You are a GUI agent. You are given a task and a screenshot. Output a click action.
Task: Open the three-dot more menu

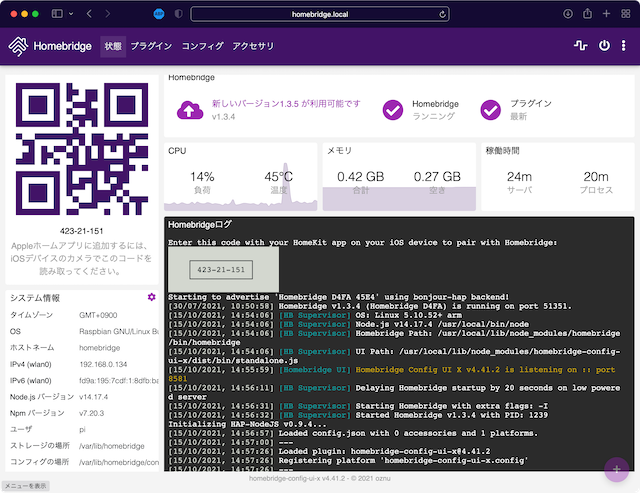[x=623, y=45]
